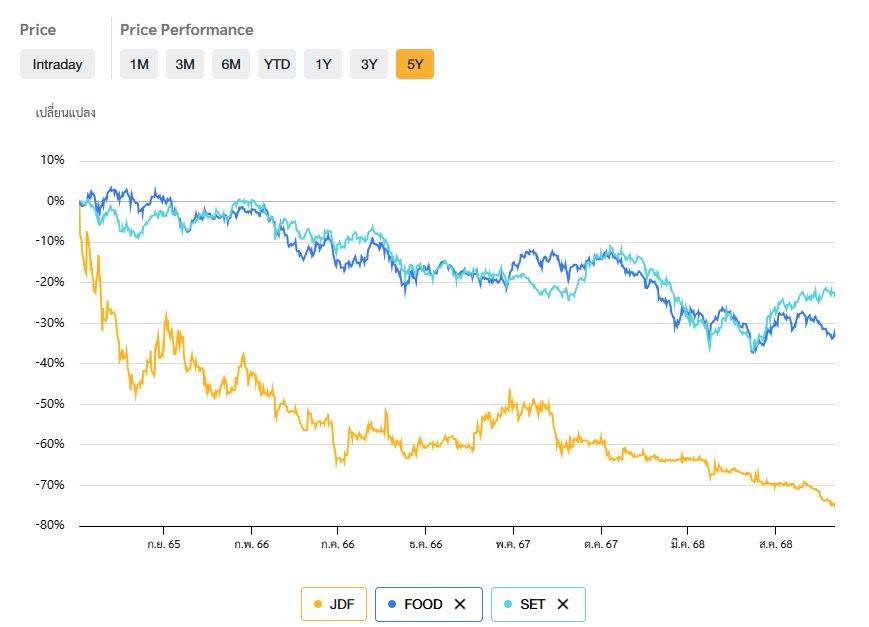
Task: Remove SET index from the chart
Action: 563,604
